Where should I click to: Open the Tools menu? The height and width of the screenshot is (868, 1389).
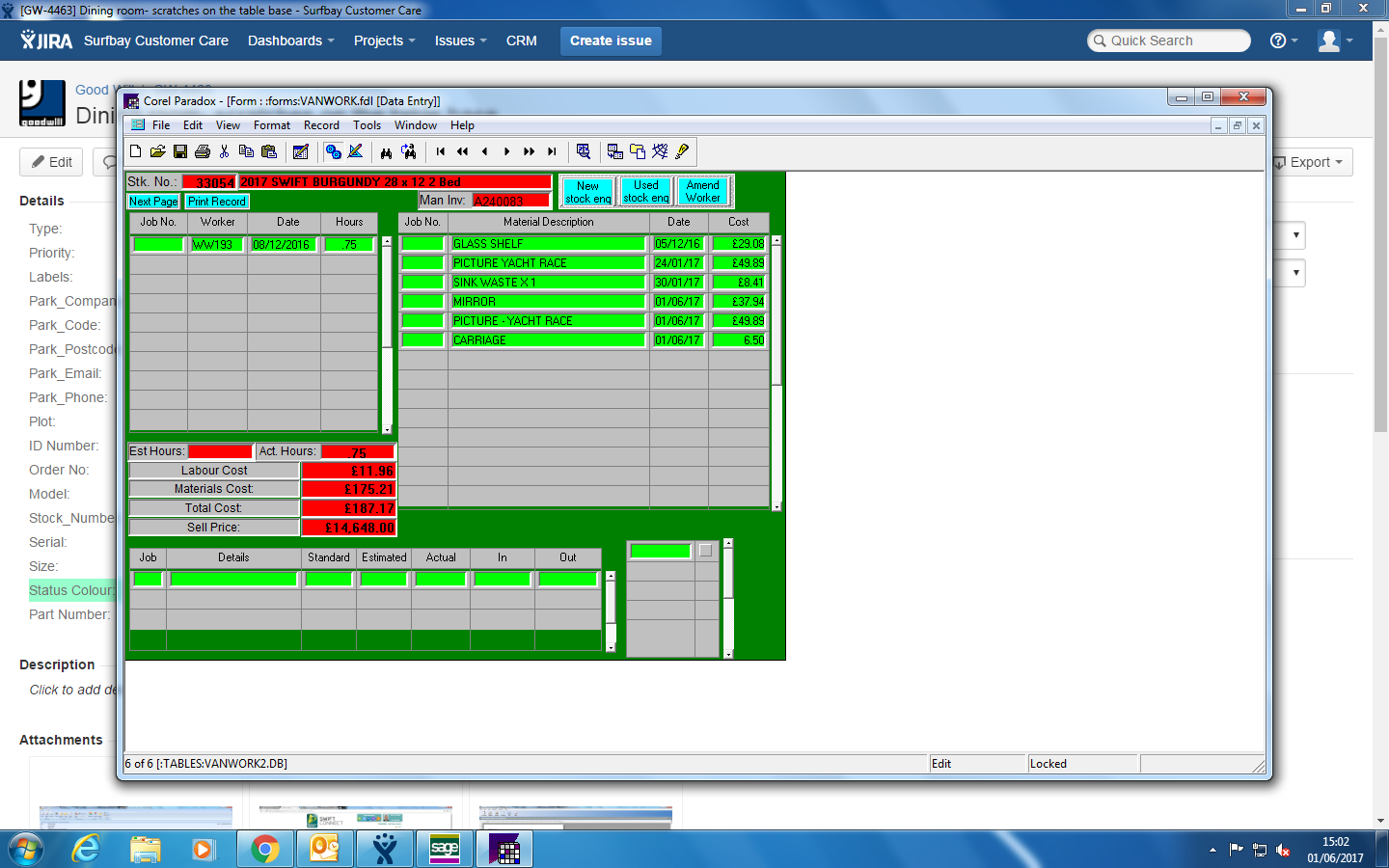point(367,125)
